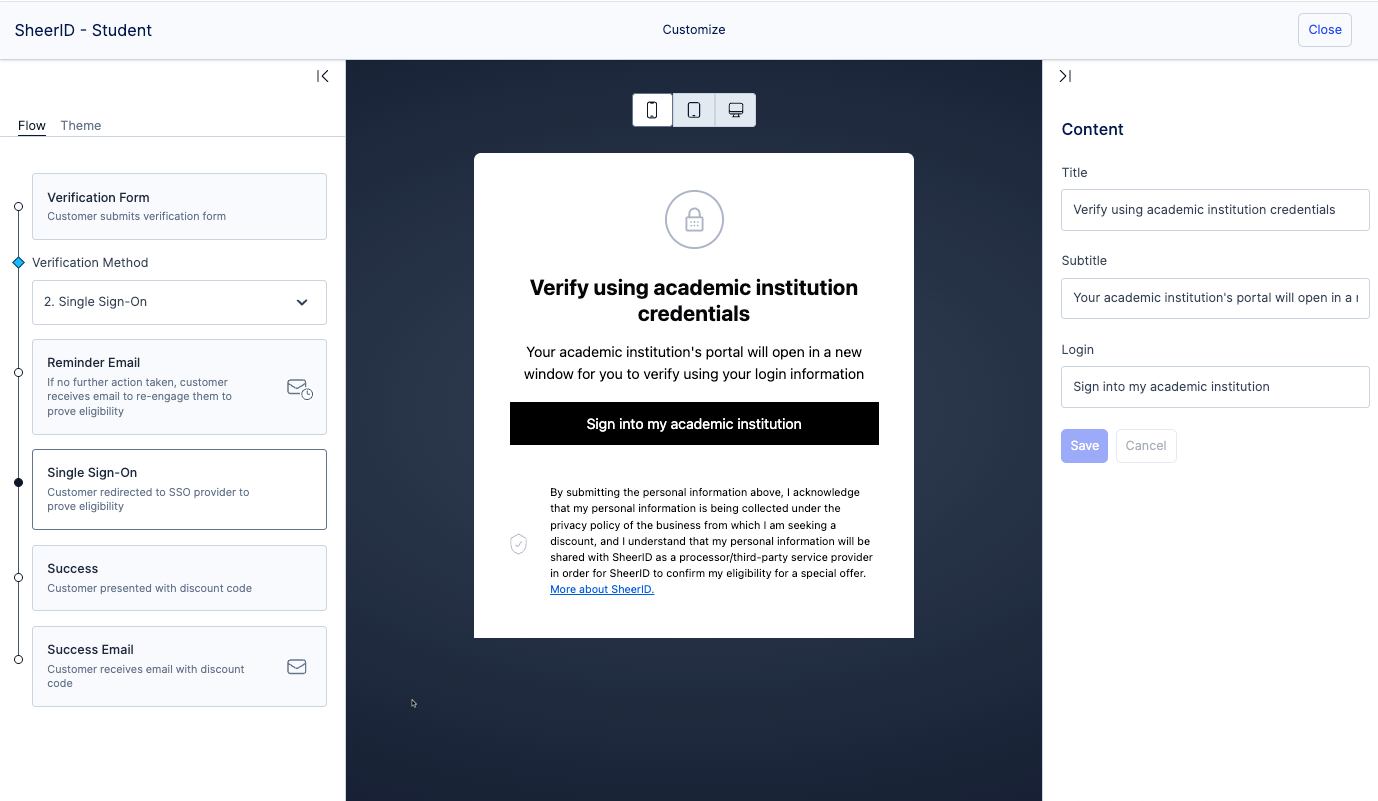Select the Flow tab
Screen dimensions: 1378x801
coord(32,126)
